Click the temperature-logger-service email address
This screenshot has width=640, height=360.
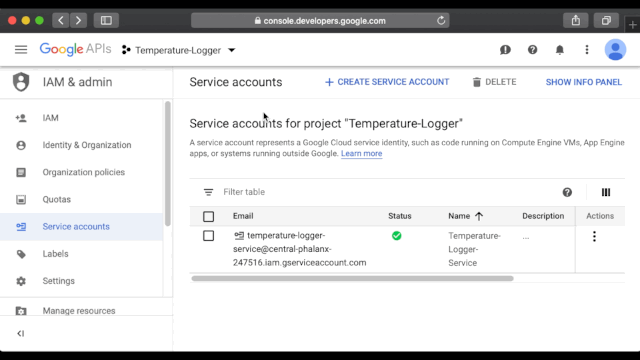(300, 249)
